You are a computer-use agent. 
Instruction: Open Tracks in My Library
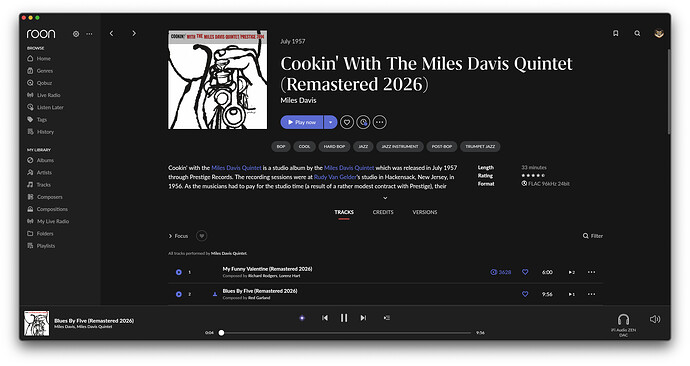[x=39, y=185]
